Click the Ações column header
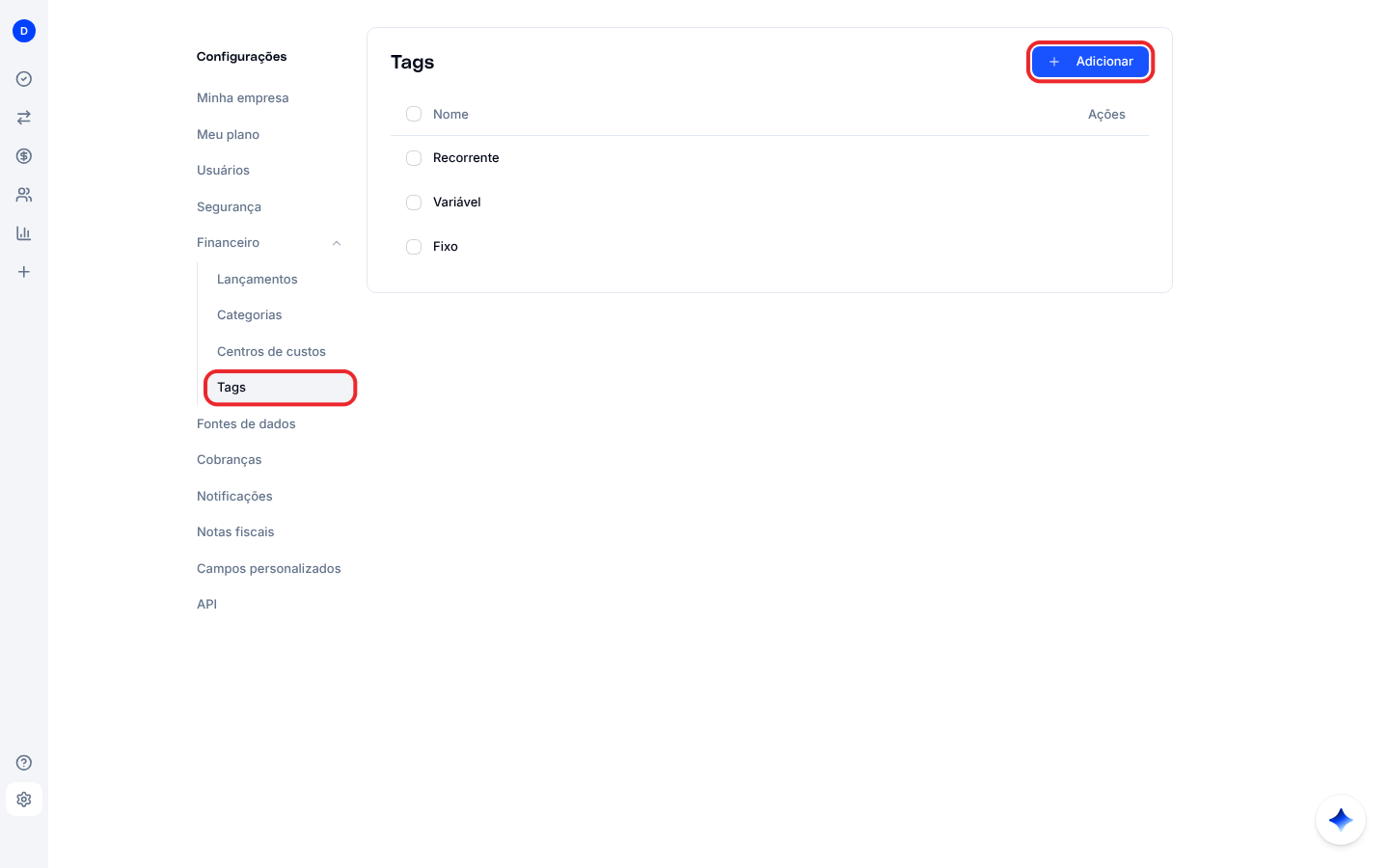This screenshot has height=868, width=1389. coord(1106,115)
